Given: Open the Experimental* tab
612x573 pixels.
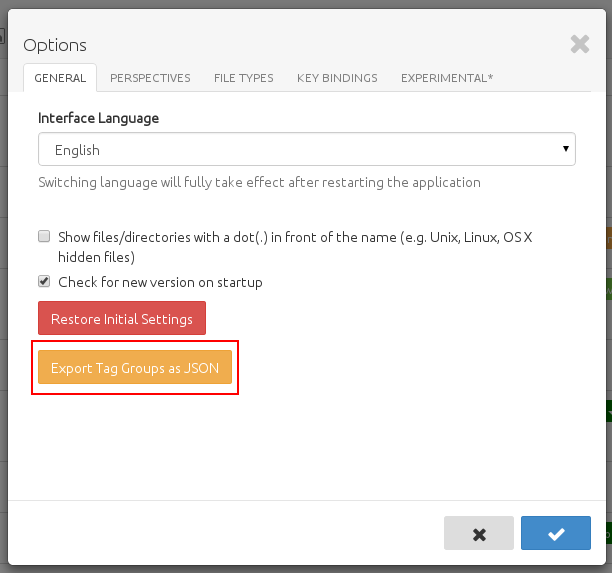Looking at the screenshot, I should (447, 78).
